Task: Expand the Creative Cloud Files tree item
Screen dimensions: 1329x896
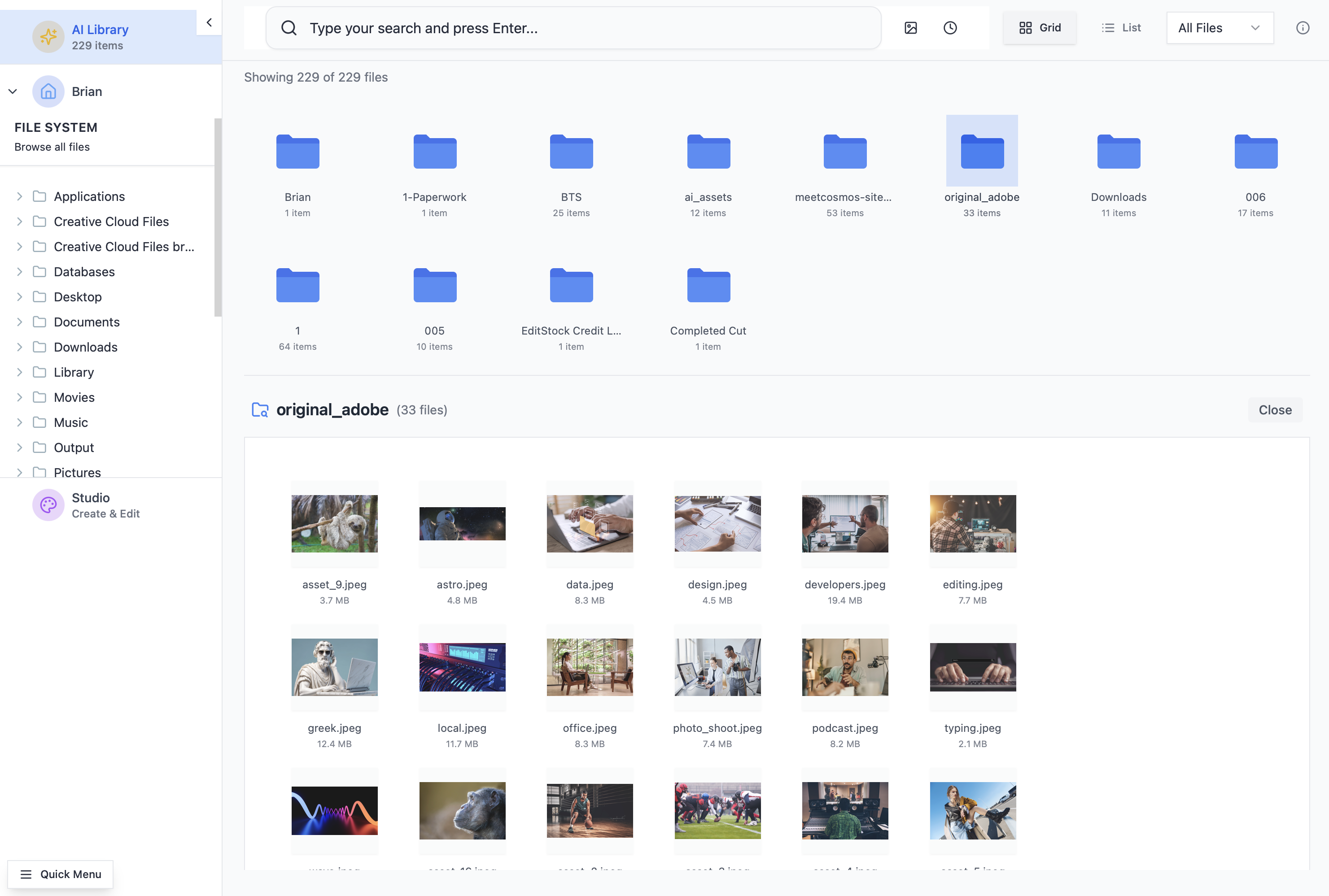Action: coord(20,222)
